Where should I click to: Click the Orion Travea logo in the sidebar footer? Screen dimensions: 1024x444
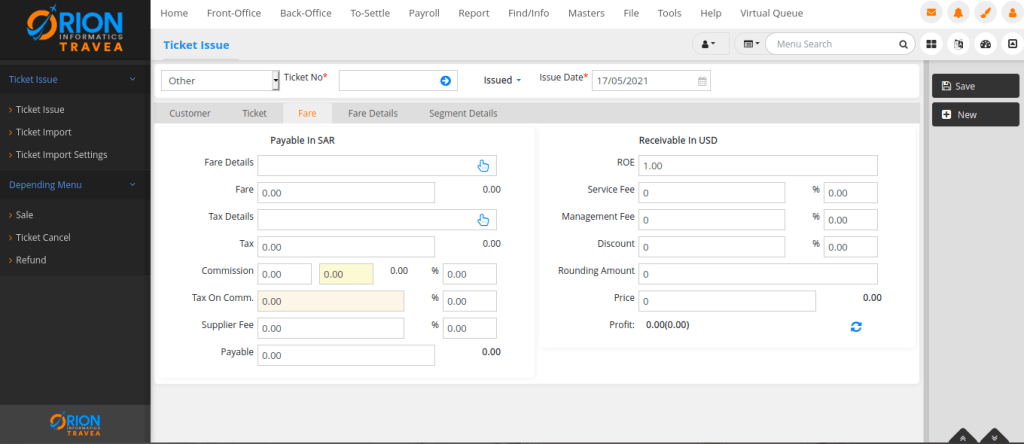pyautogui.click(x=74, y=424)
